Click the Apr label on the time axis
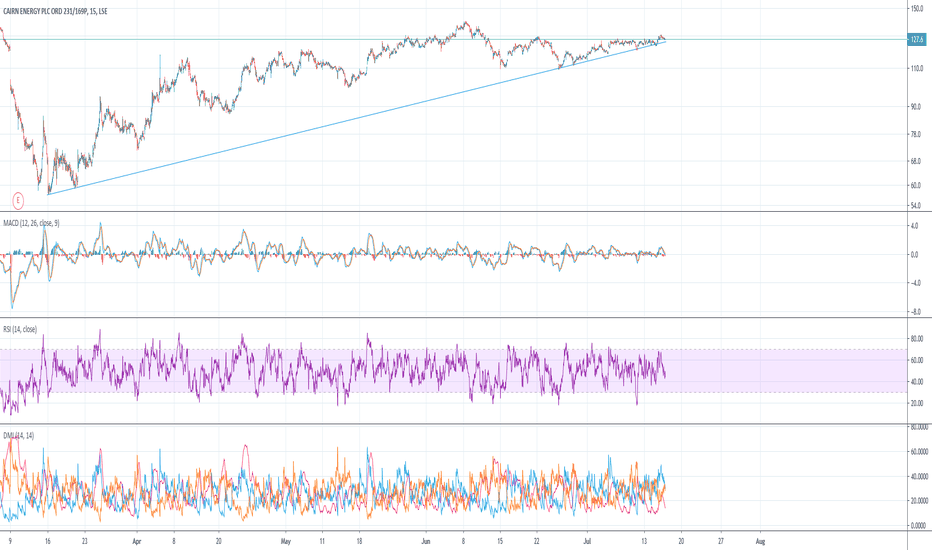Image resolution: width=932 pixels, height=550 pixels. 137,542
